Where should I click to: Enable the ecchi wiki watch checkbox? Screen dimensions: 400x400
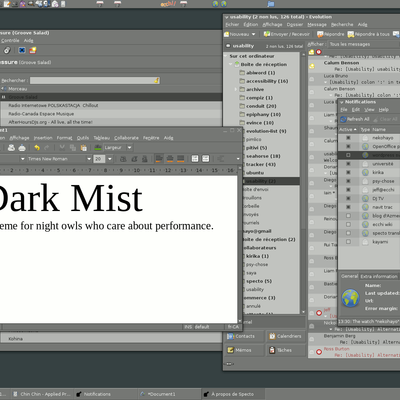(348, 224)
